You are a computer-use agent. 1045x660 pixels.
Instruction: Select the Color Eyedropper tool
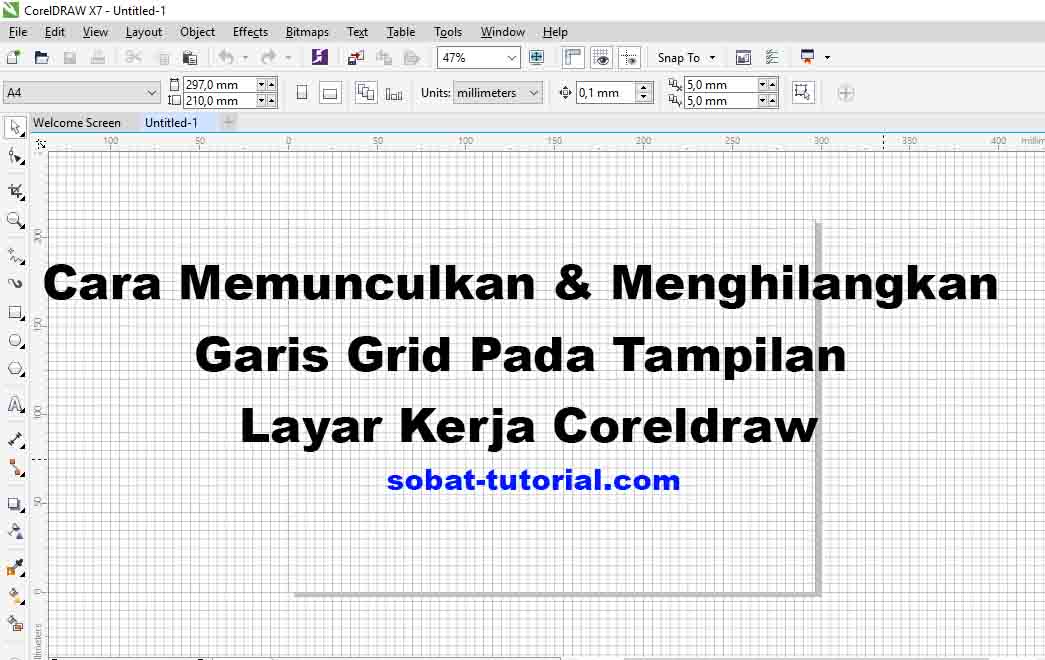[x=15, y=567]
